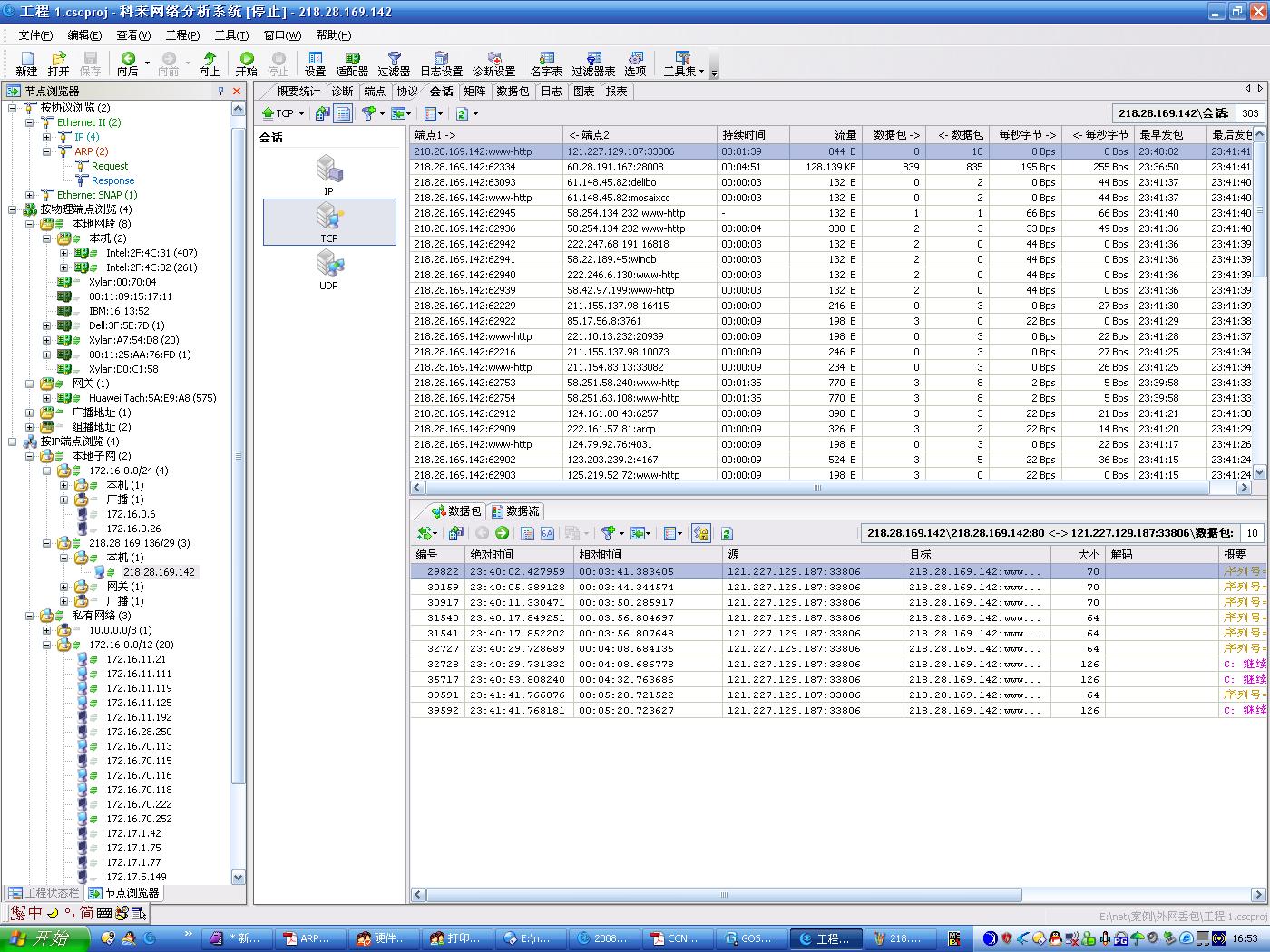Switch to the 矩阵 tab
Viewport: 1270px width, 952px height.
[x=474, y=91]
